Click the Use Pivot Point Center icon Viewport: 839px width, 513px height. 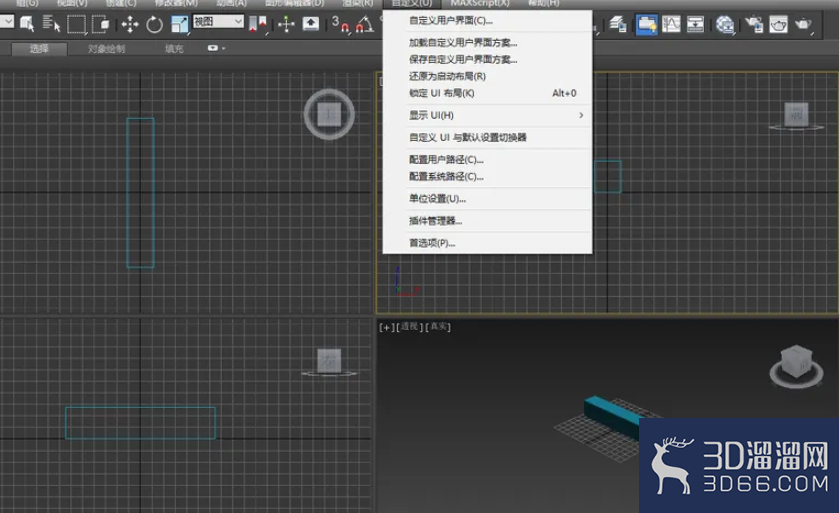click(x=257, y=24)
